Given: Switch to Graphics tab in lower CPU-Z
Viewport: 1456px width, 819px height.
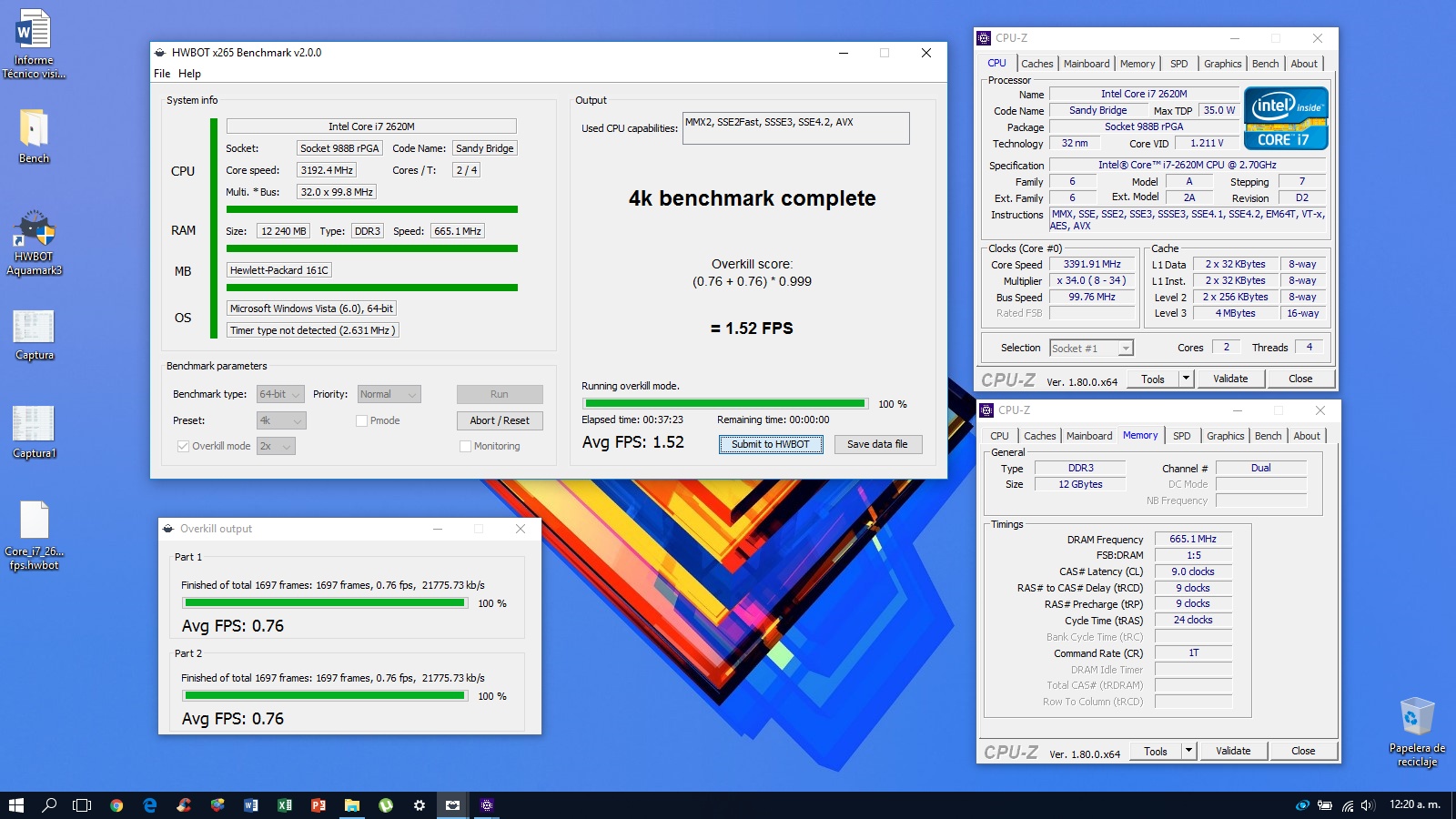Looking at the screenshot, I should coord(1225,436).
